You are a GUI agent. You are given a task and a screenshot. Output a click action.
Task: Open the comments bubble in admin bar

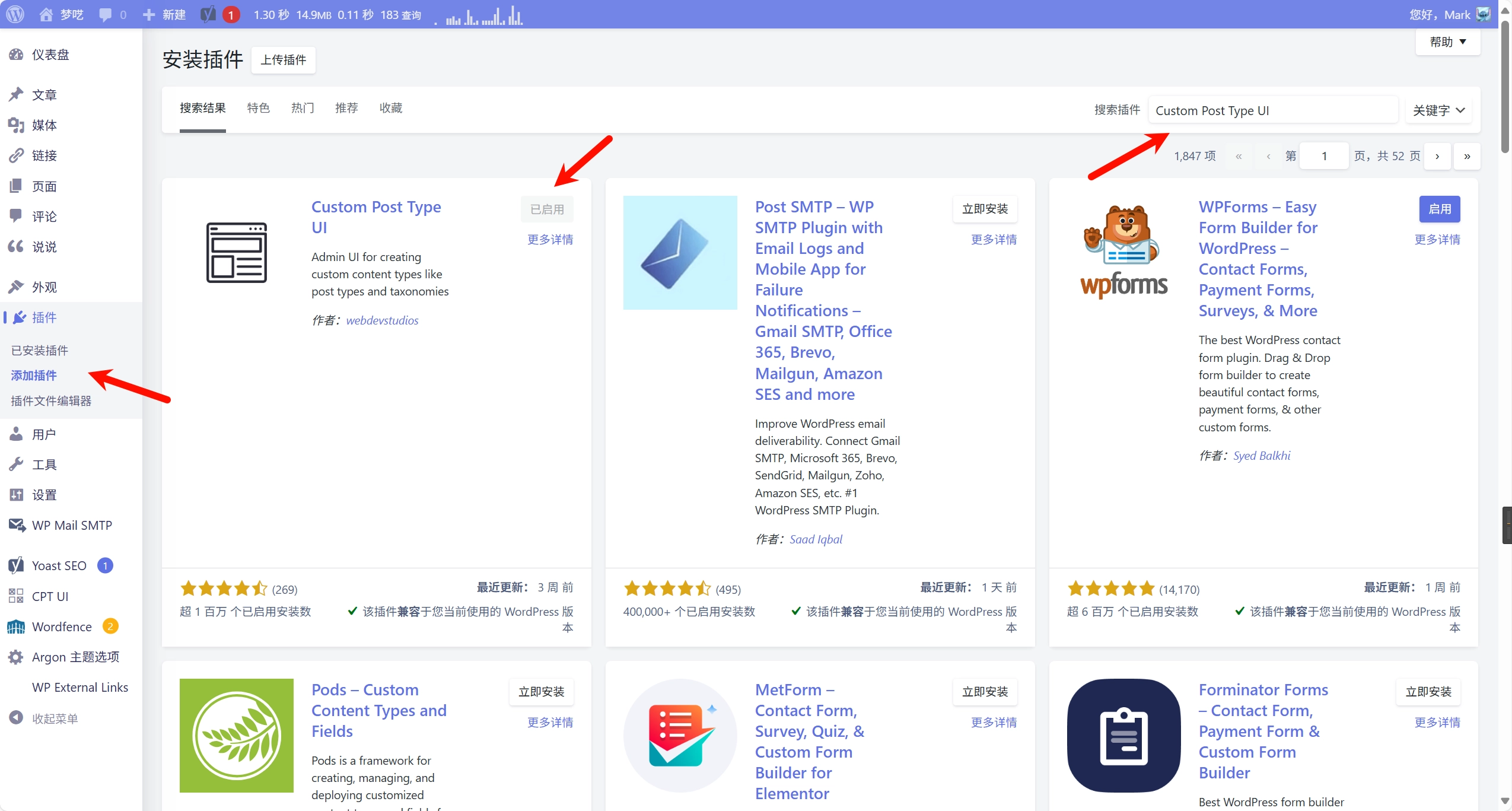106,14
